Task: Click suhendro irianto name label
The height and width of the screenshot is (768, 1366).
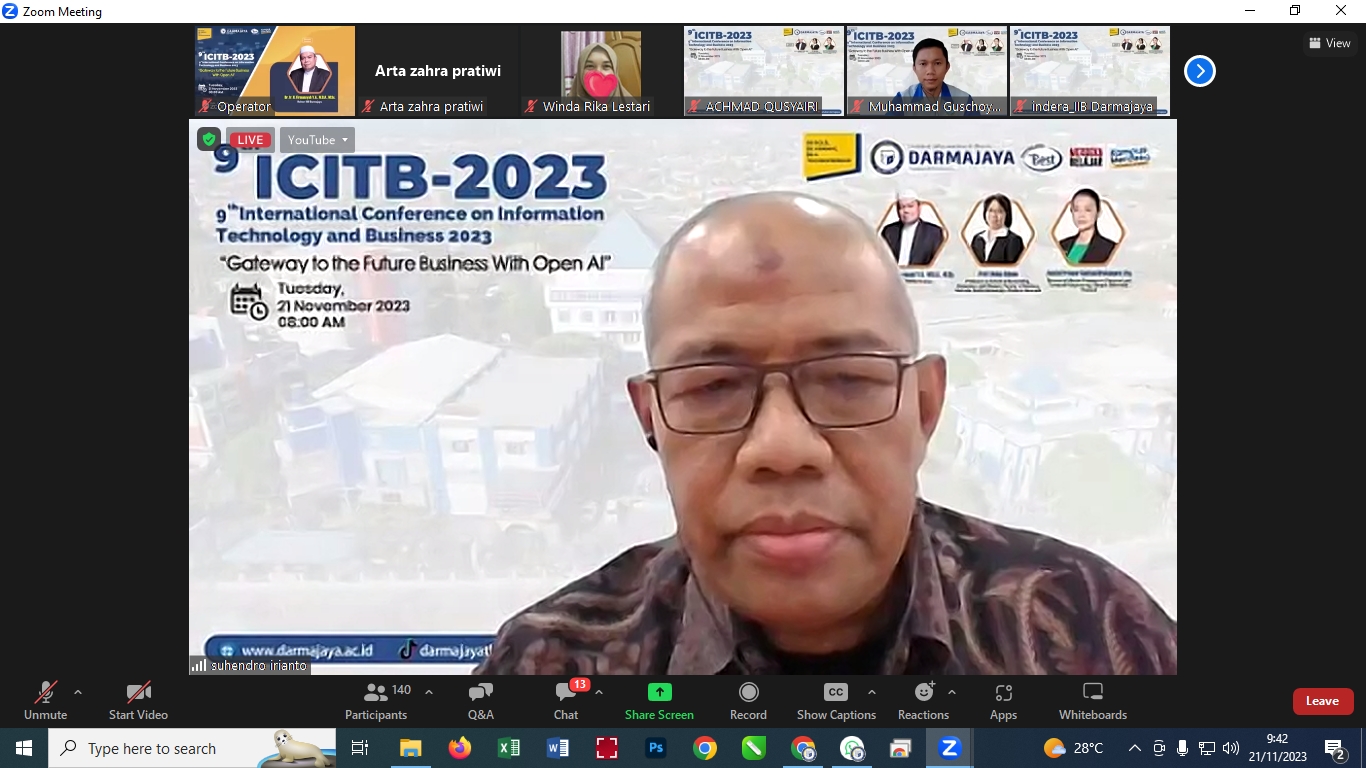Action: [x=258, y=665]
